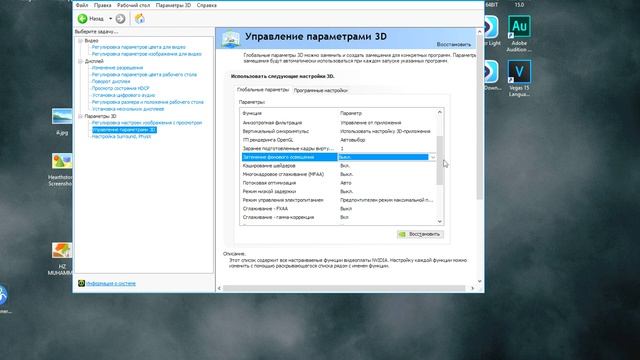Select the Анизотропная фильтрация row
The image size is (640, 360).
(x=339, y=123)
